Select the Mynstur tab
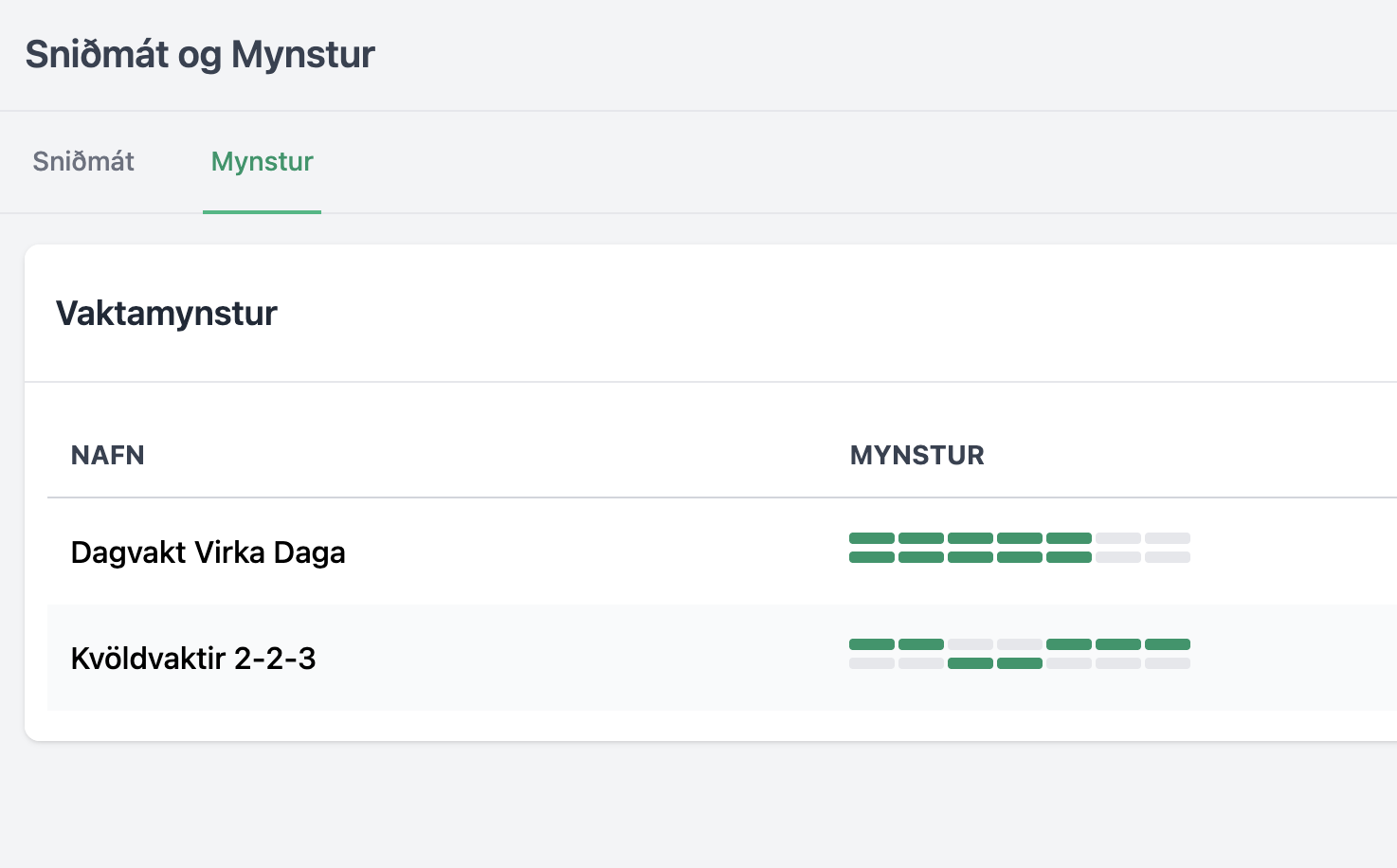1397x868 pixels. click(x=262, y=161)
